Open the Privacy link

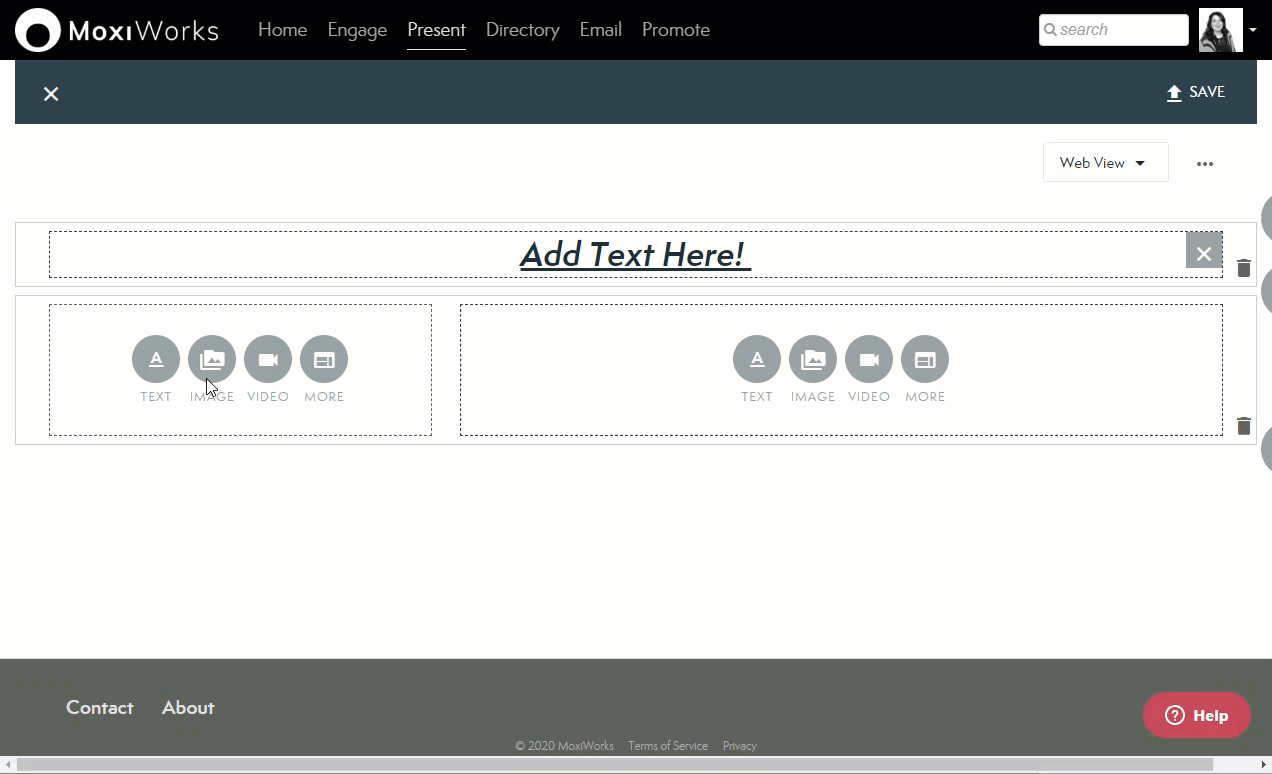pyautogui.click(x=740, y=746)
